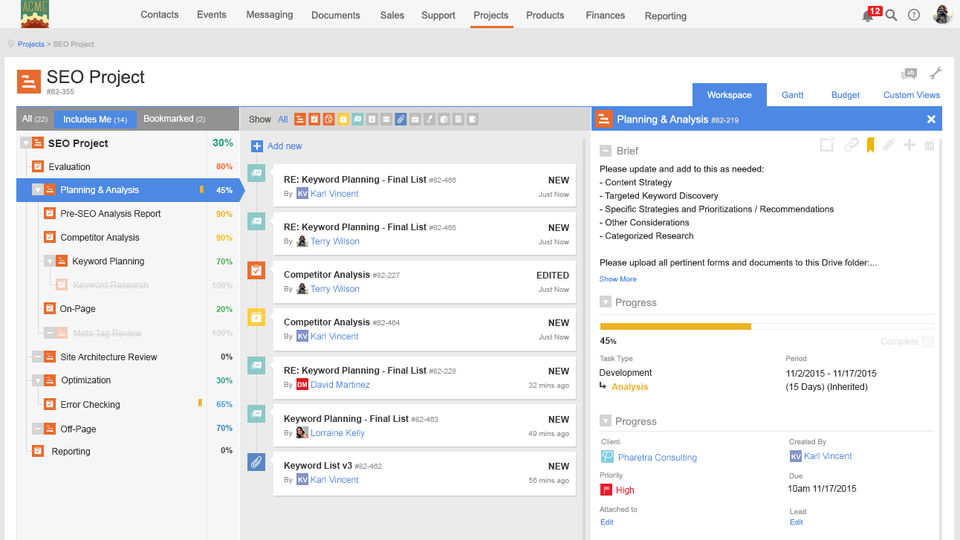Viewport: 960px width, 540px height.
Task: Click the Projects breadcrumb link
Action: [x=31, y=44]
